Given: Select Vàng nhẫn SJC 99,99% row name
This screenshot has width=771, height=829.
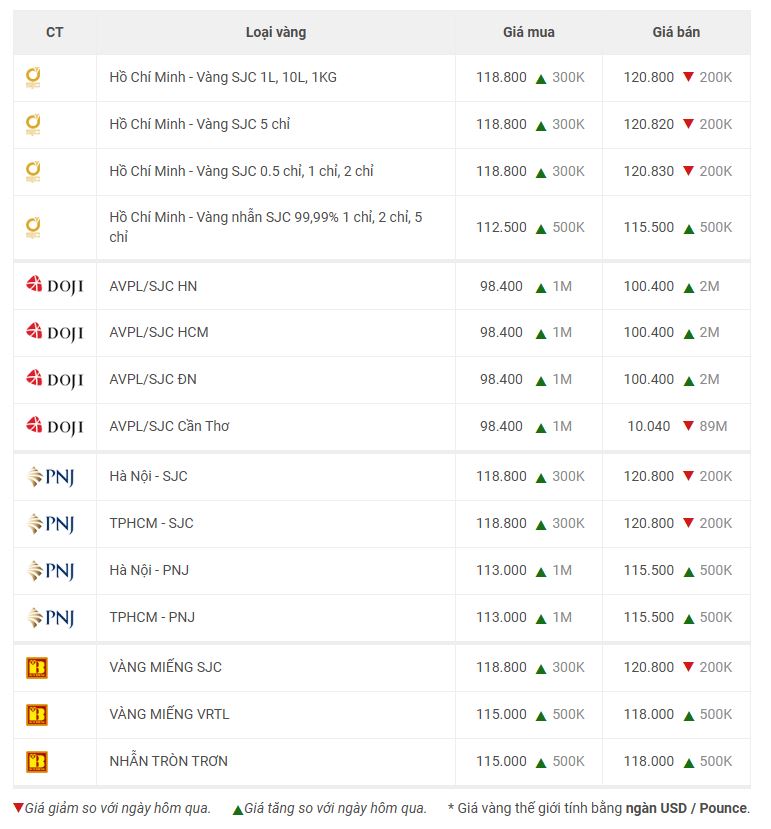Looking at the screenshot, I should coord(265,227).
